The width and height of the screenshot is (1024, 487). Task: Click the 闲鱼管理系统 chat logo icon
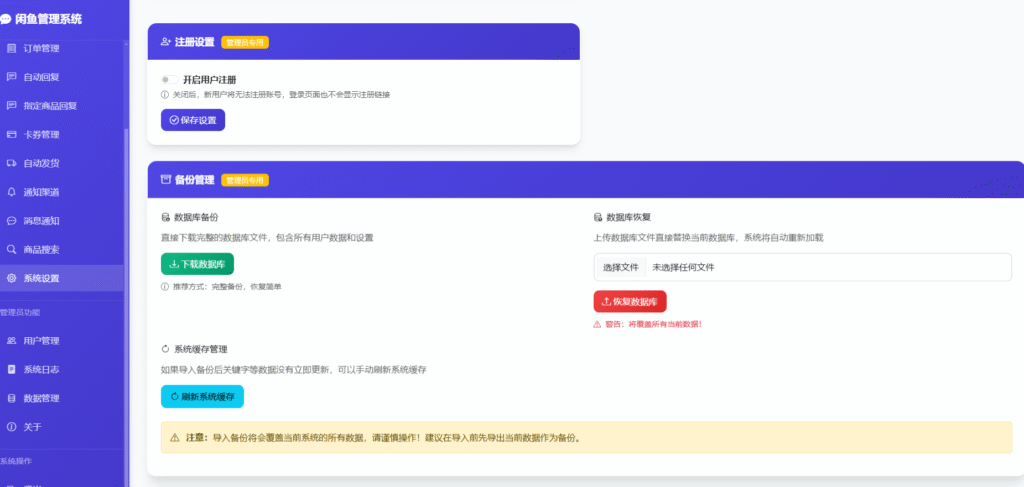[x=5, y=20]
